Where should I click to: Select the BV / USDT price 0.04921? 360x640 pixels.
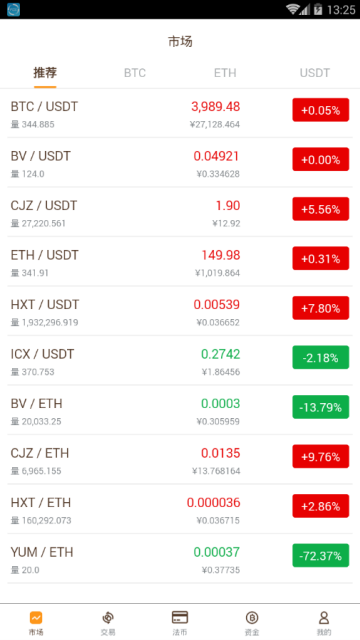216,156
